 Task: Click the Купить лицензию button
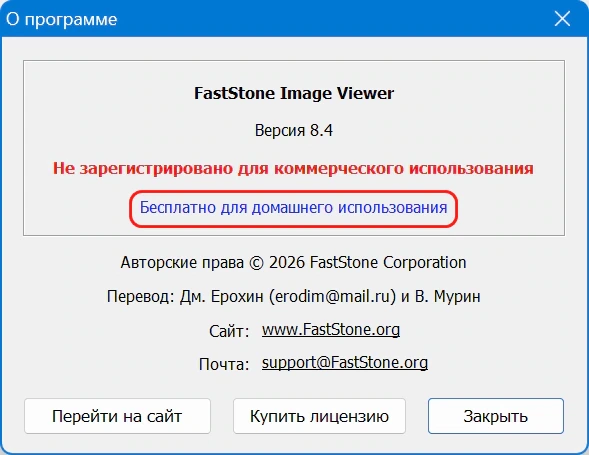coord(319,416)
